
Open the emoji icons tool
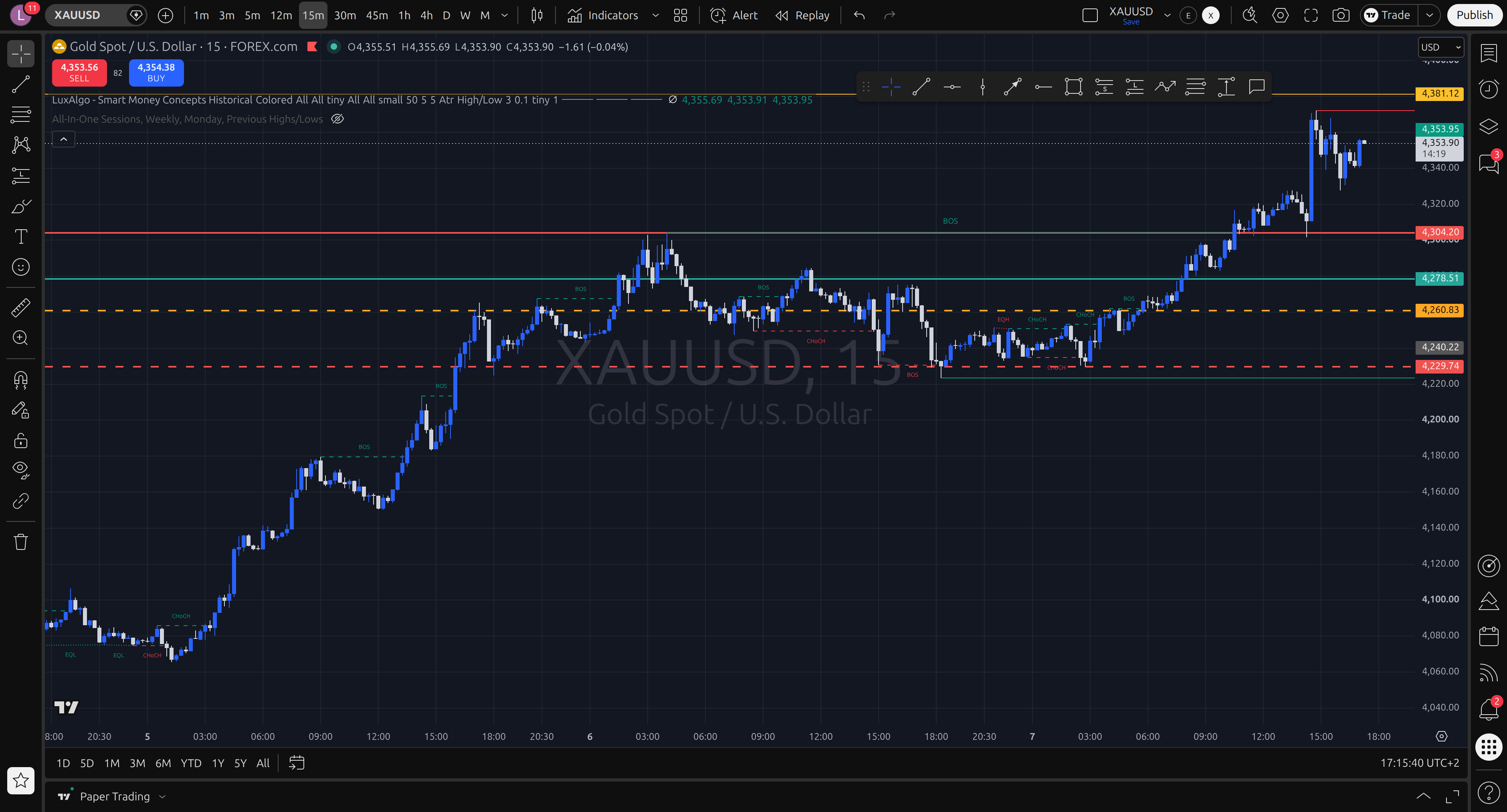[x=21, y=267]
